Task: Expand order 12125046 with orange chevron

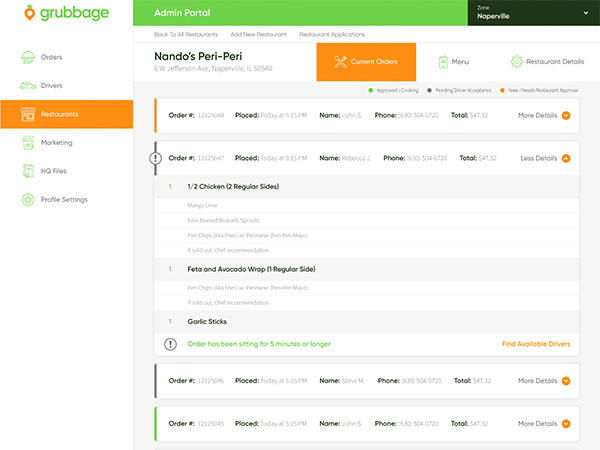Action: pyautogui.click(x=566, y=381)
